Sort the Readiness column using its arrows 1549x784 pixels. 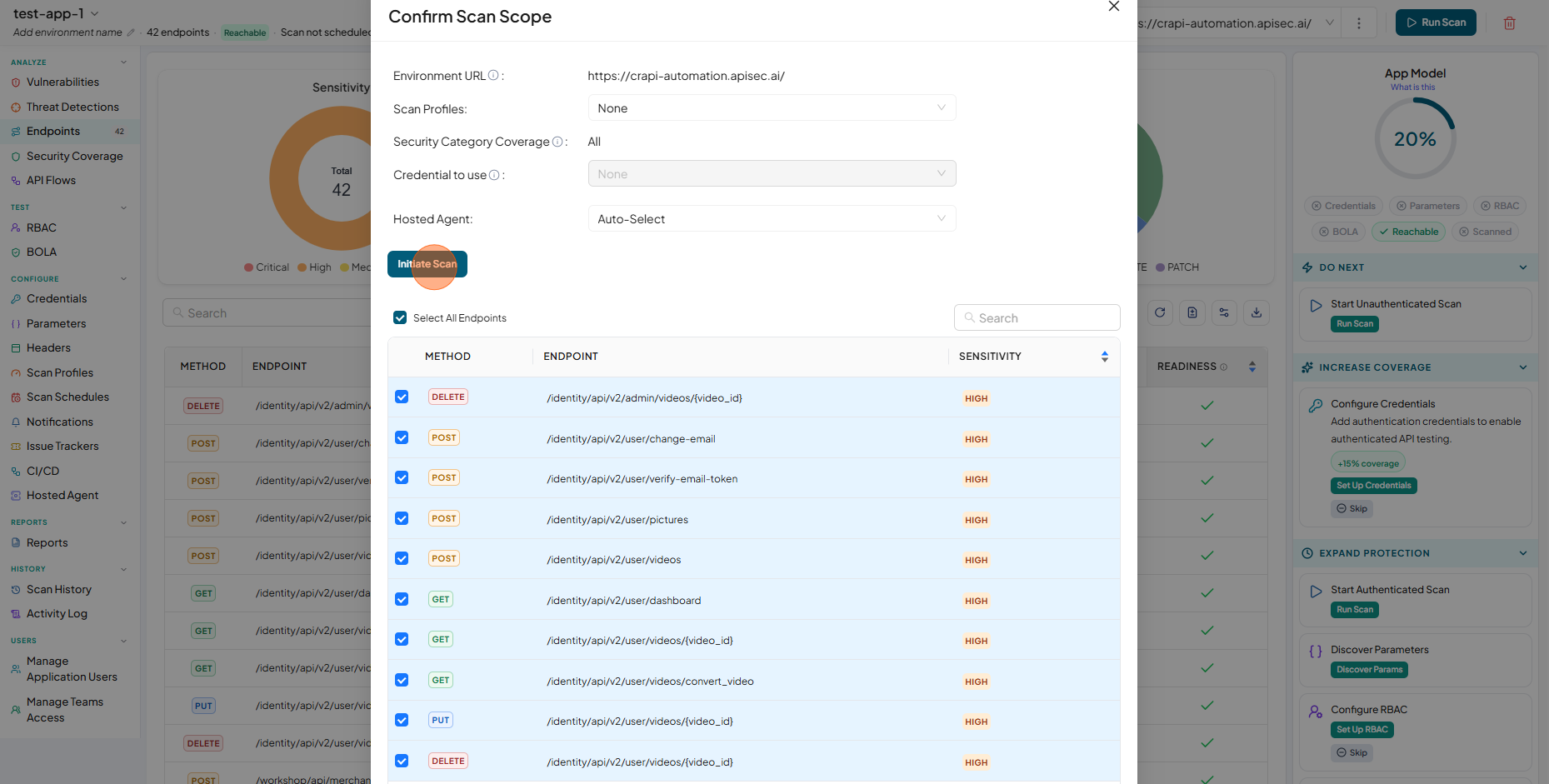(x=1252, y=367)
